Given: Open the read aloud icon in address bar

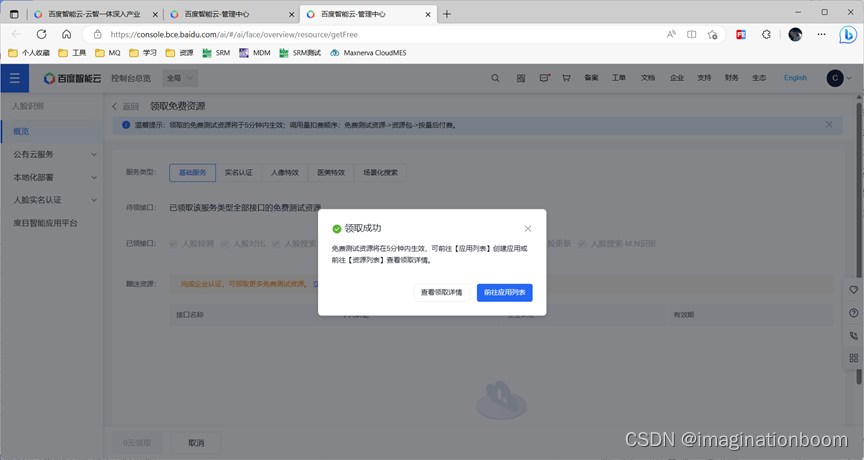Looking at the screenshot, I should coord(671,34).
